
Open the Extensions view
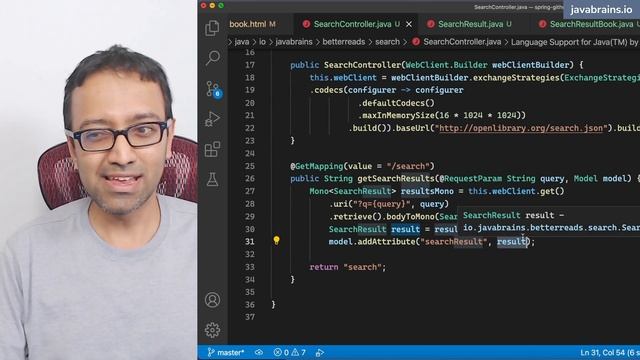coord(212,149)
